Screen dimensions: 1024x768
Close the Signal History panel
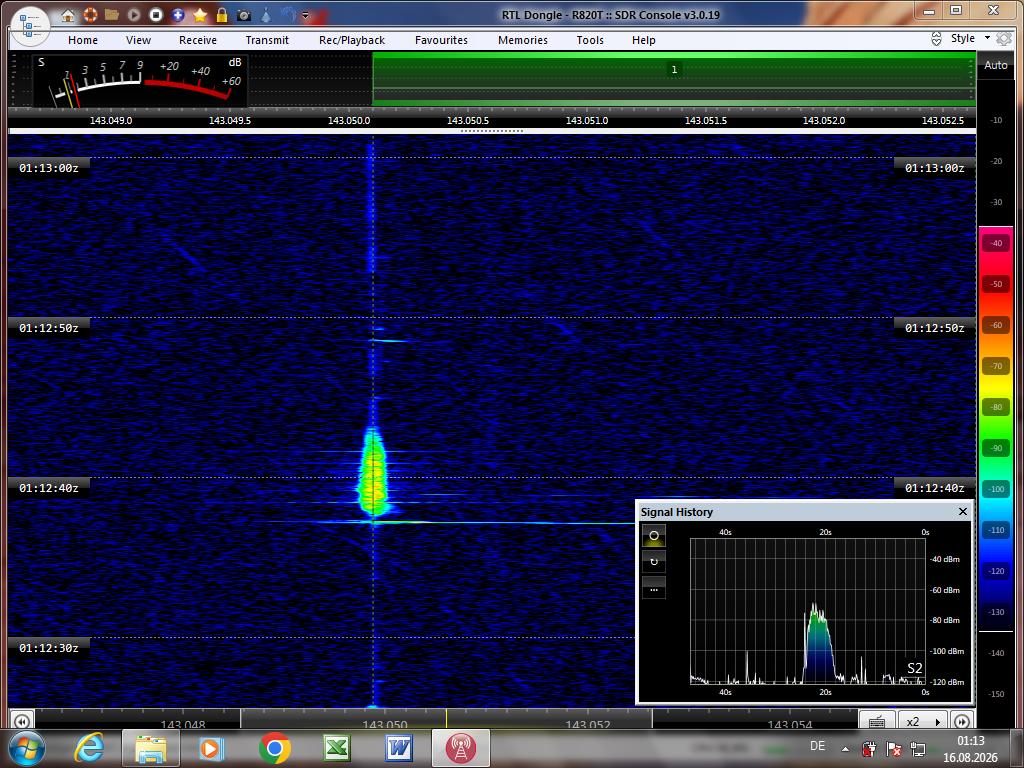(x=963, y=511)
